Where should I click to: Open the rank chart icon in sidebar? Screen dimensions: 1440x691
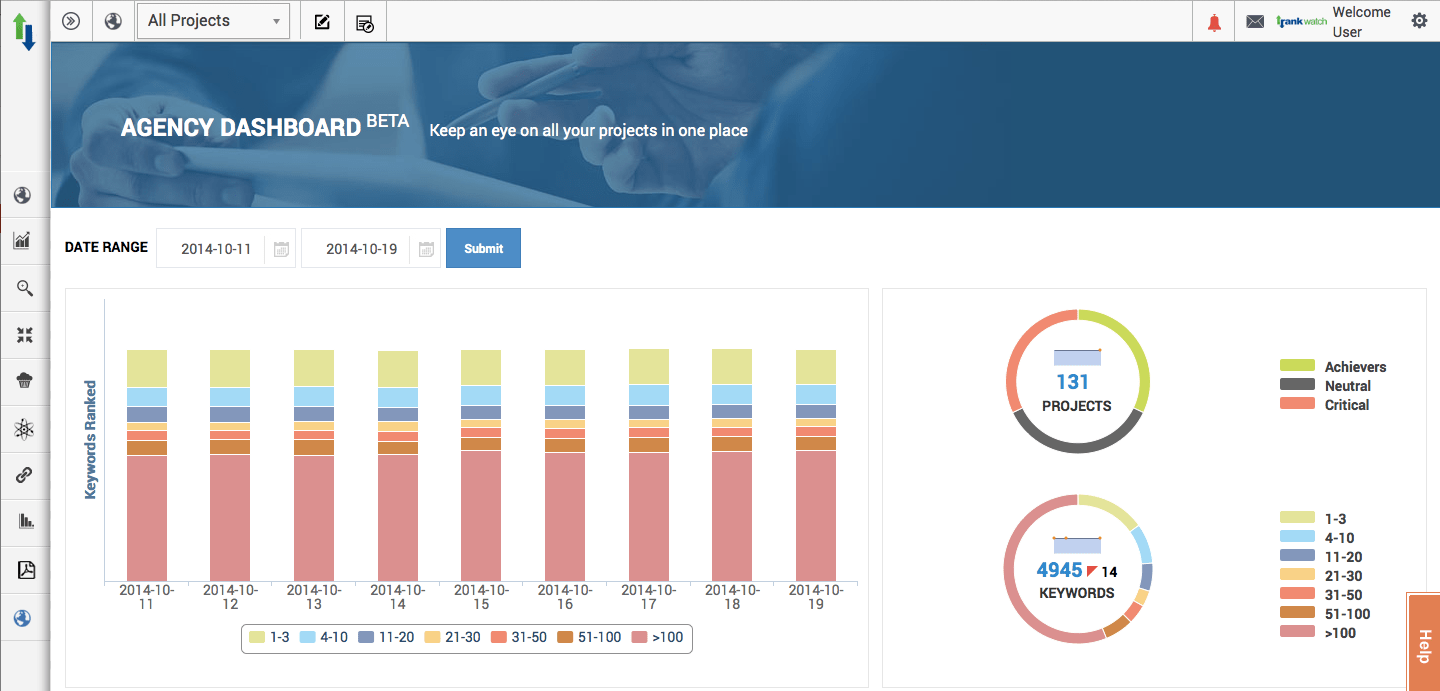coord(24,241)
